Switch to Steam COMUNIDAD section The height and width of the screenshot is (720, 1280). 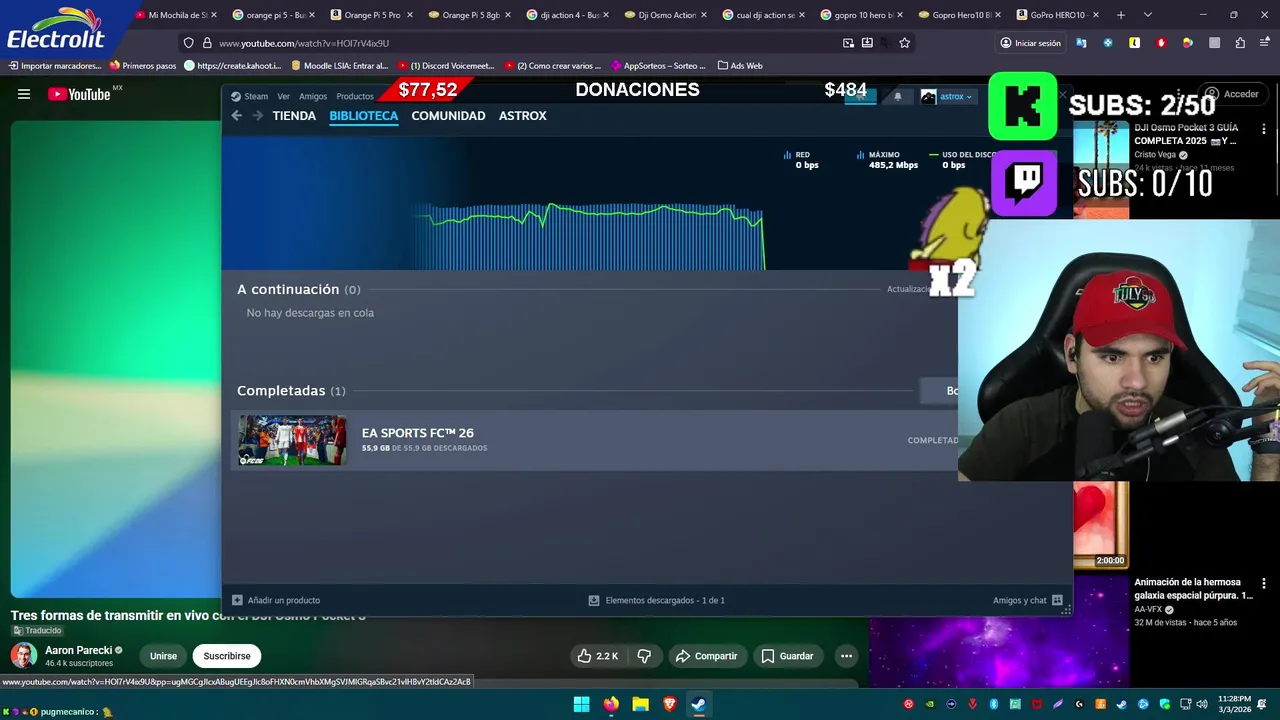[448, 116]
